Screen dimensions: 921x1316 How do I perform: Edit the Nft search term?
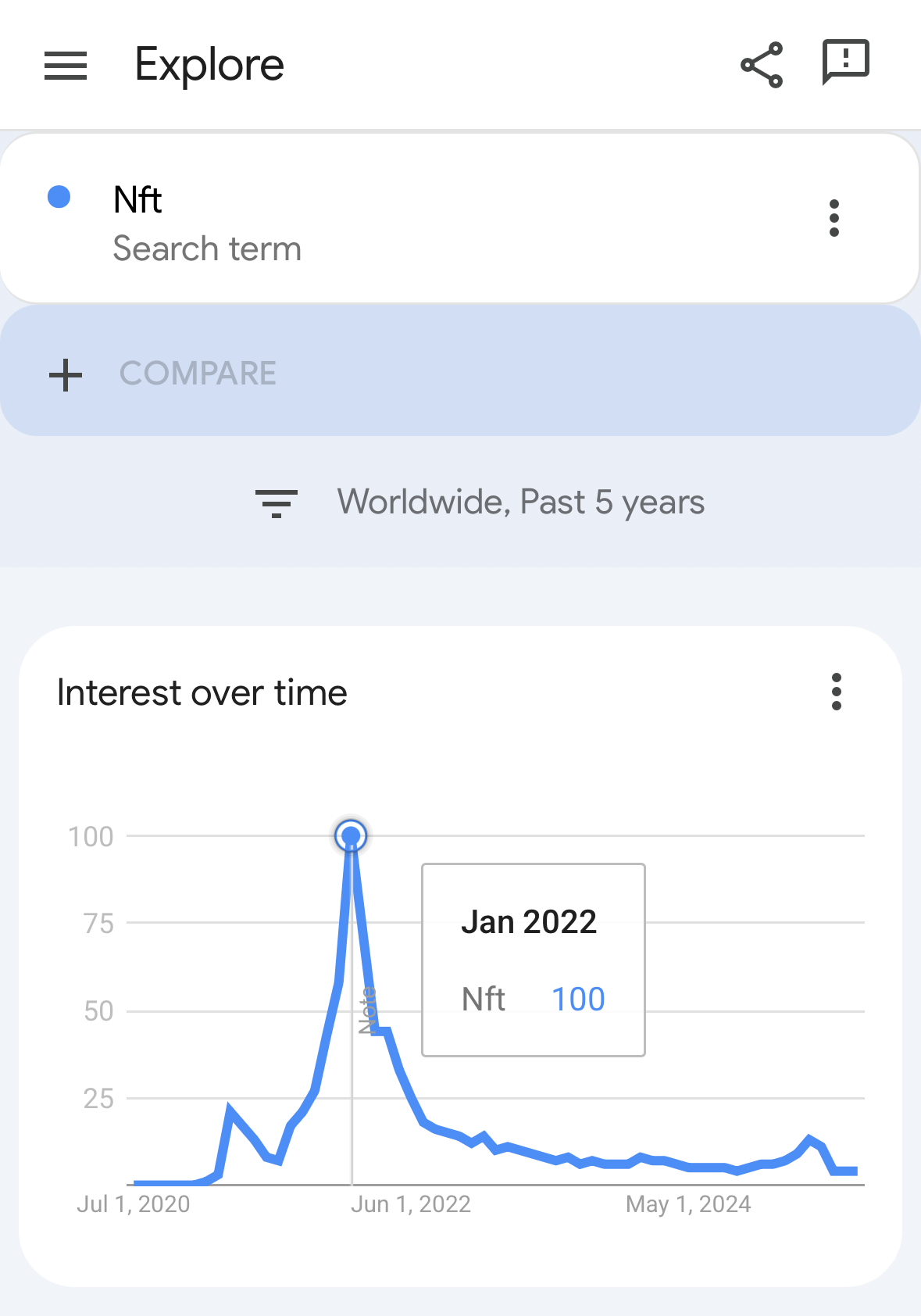pyautogui.click(x=138, y=200)
